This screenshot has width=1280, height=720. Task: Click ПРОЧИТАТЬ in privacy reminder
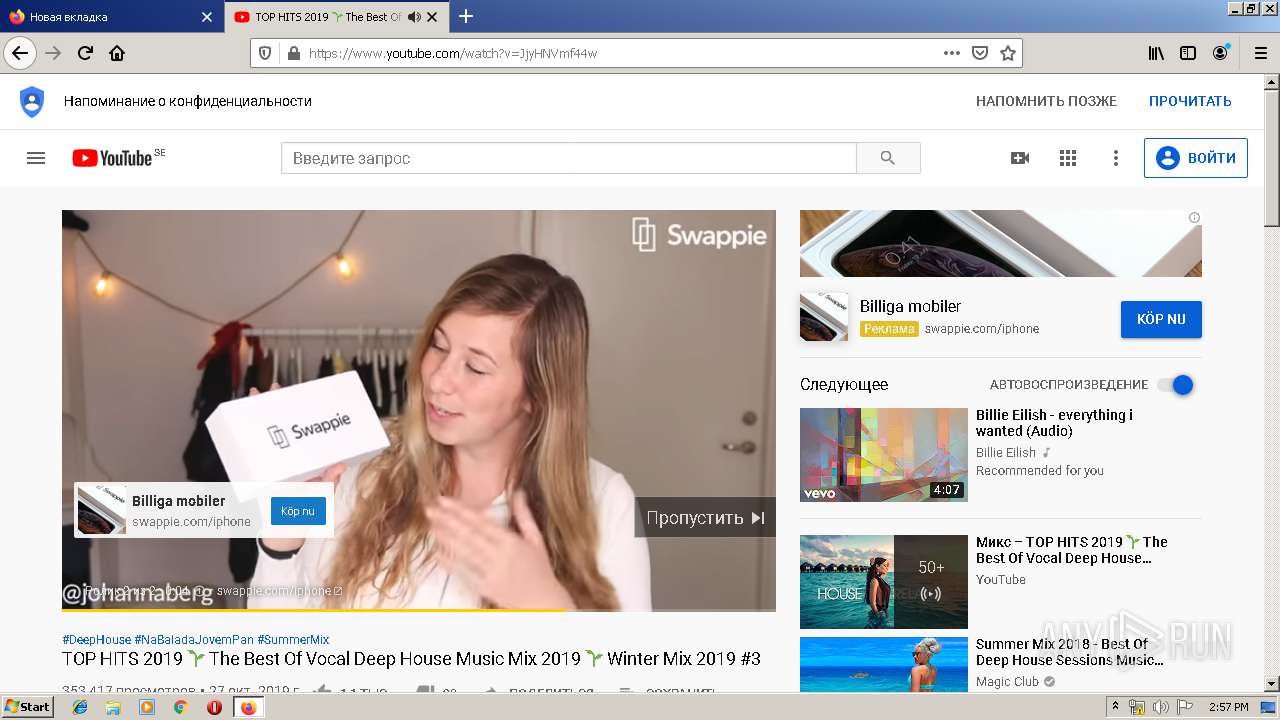pos(1190,101)
